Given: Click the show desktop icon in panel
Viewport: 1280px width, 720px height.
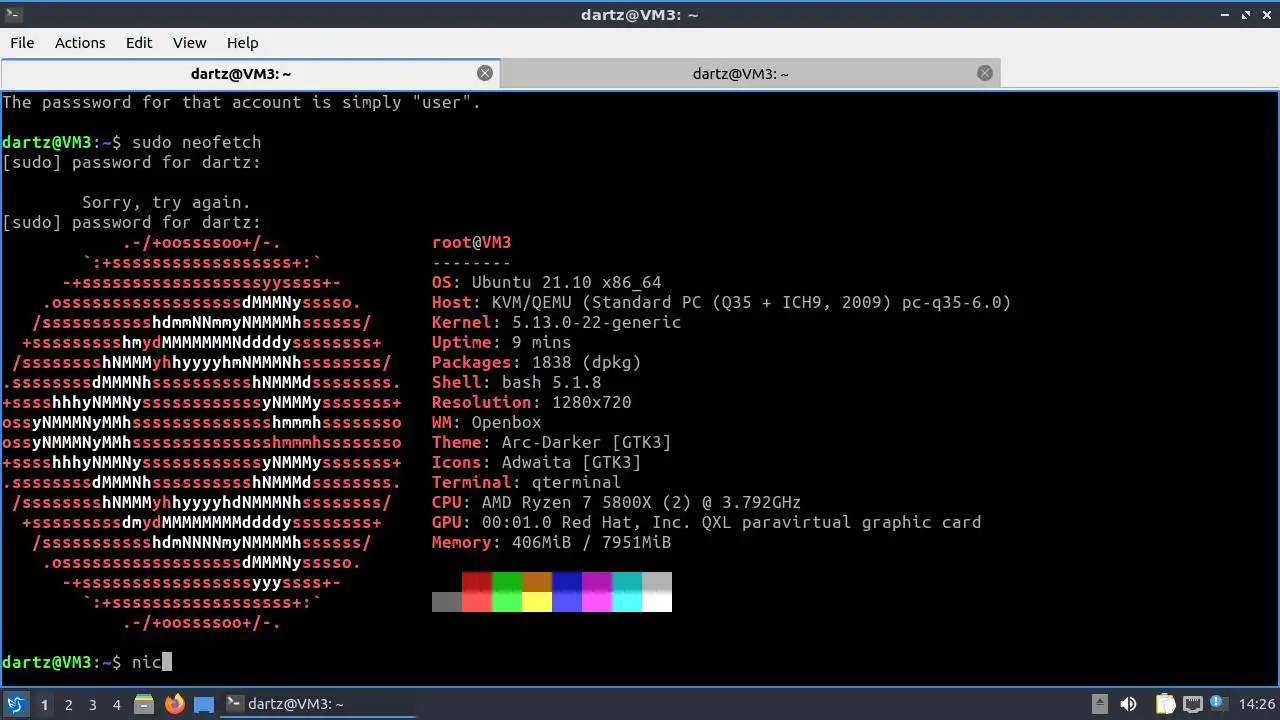Looking at the screenshot, I should coord(204,704).
